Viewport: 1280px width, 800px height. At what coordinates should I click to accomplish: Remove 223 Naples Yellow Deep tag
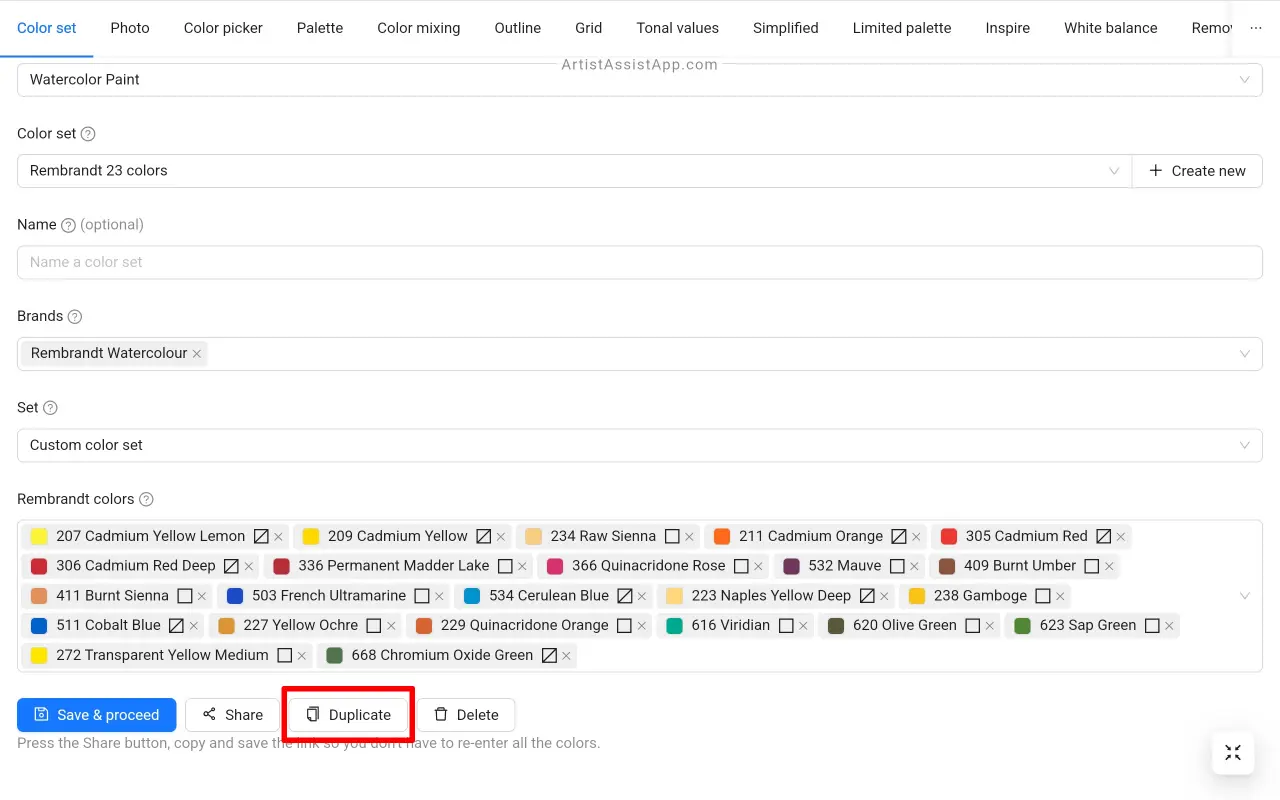(884, 597)
